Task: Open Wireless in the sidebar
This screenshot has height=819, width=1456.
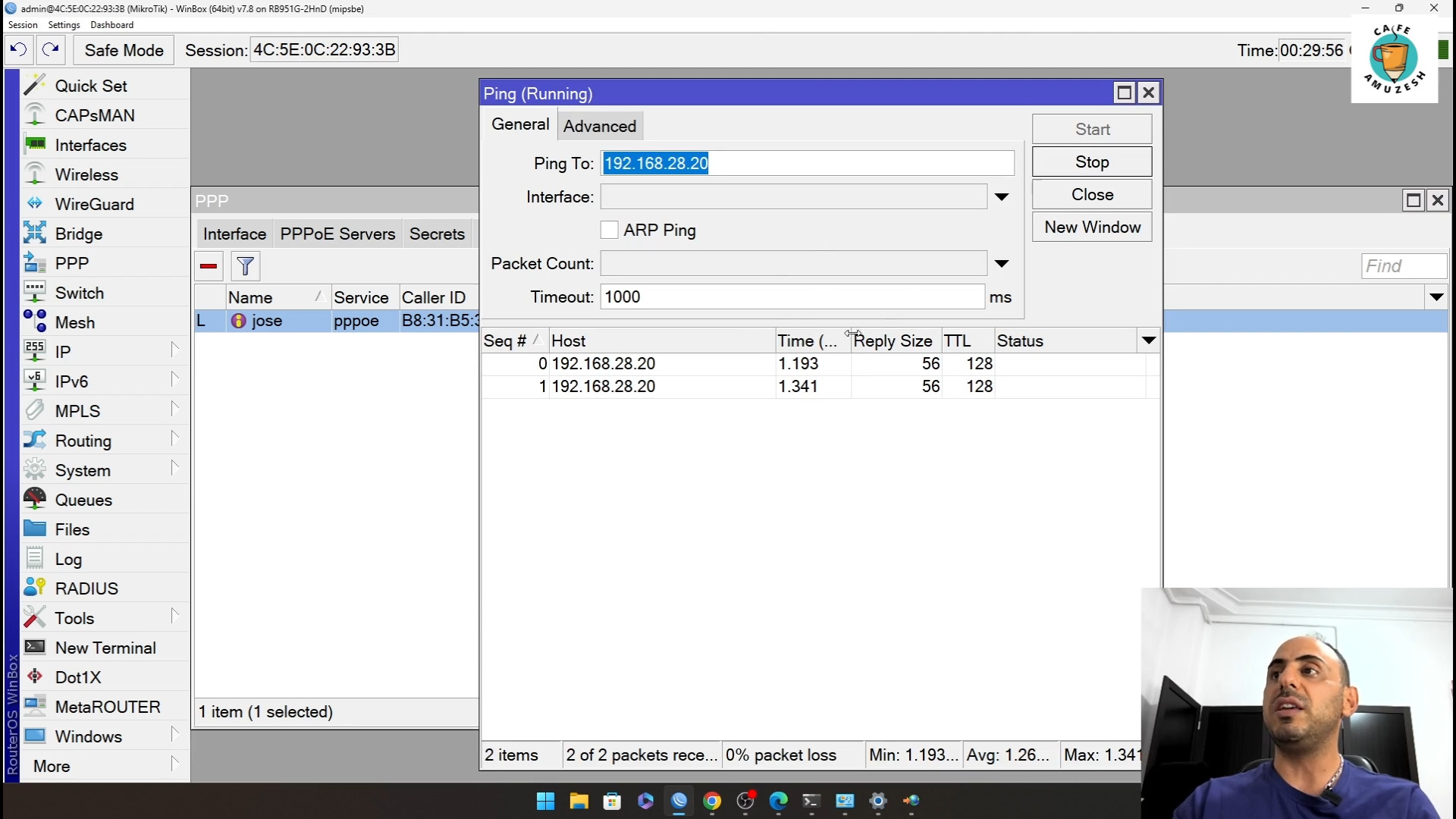Action: coord(105,174)
